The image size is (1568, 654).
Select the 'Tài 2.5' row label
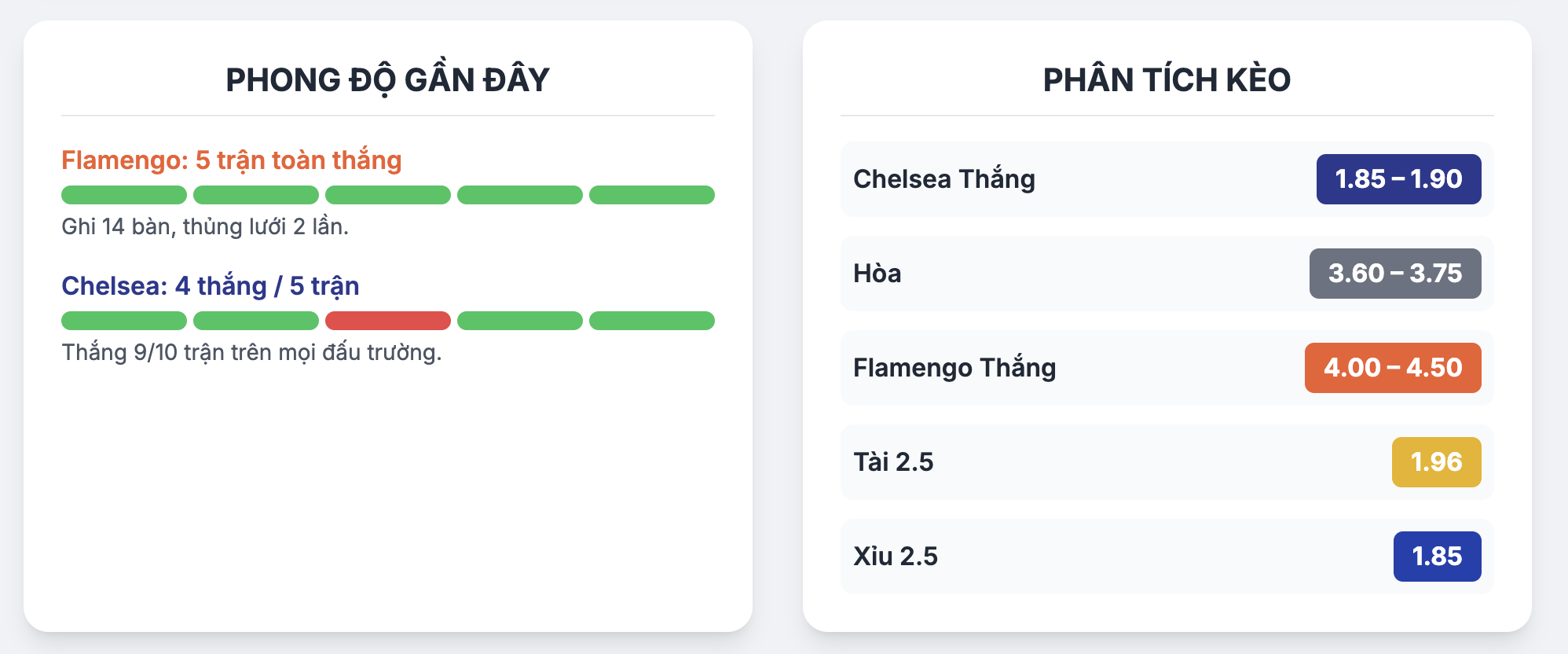[893, 462]
